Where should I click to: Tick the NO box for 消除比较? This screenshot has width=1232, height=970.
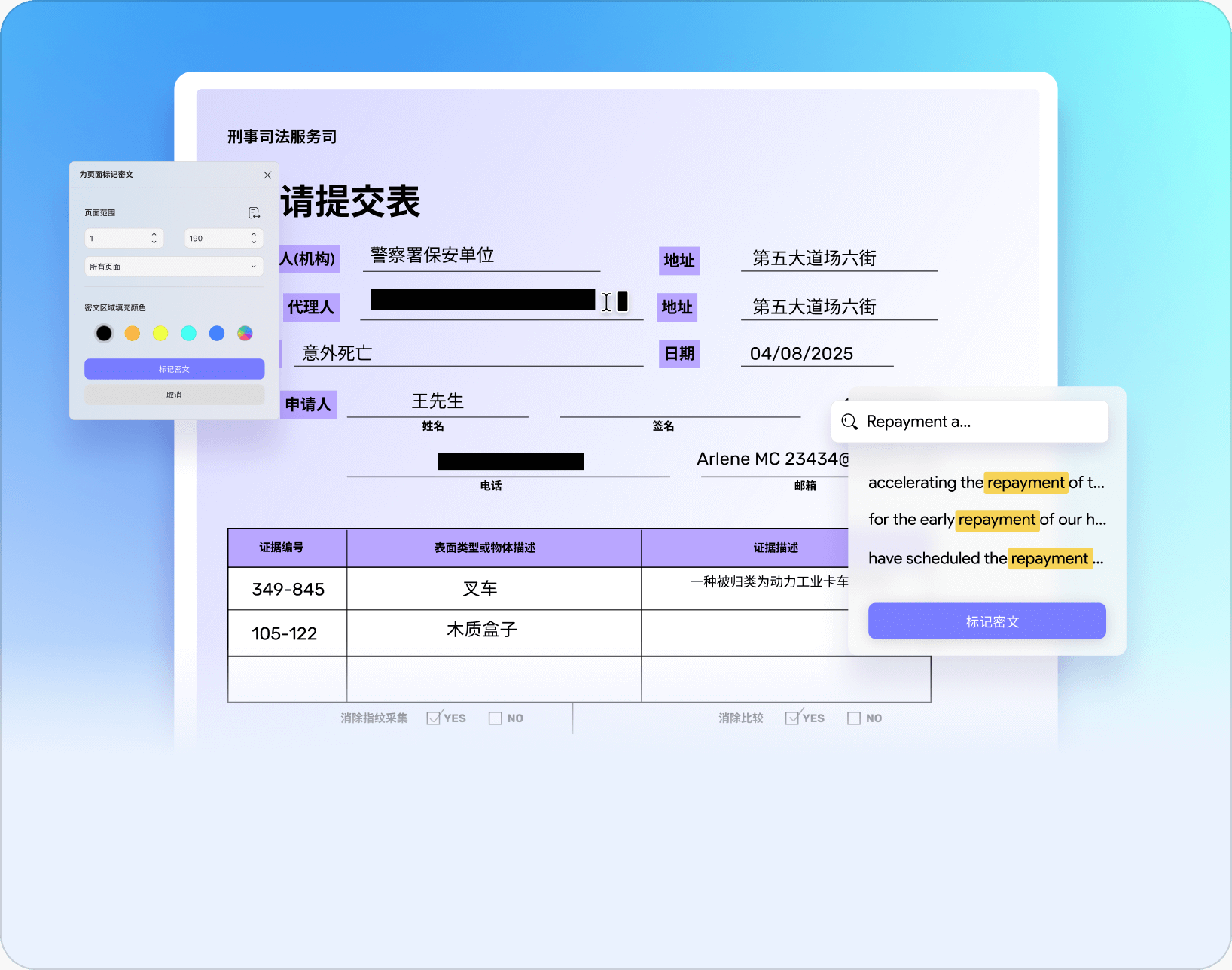854,718
